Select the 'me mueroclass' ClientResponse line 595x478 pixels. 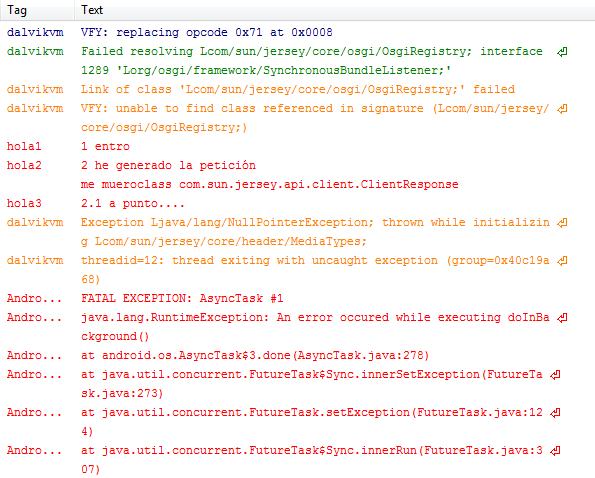click(270, 185)
